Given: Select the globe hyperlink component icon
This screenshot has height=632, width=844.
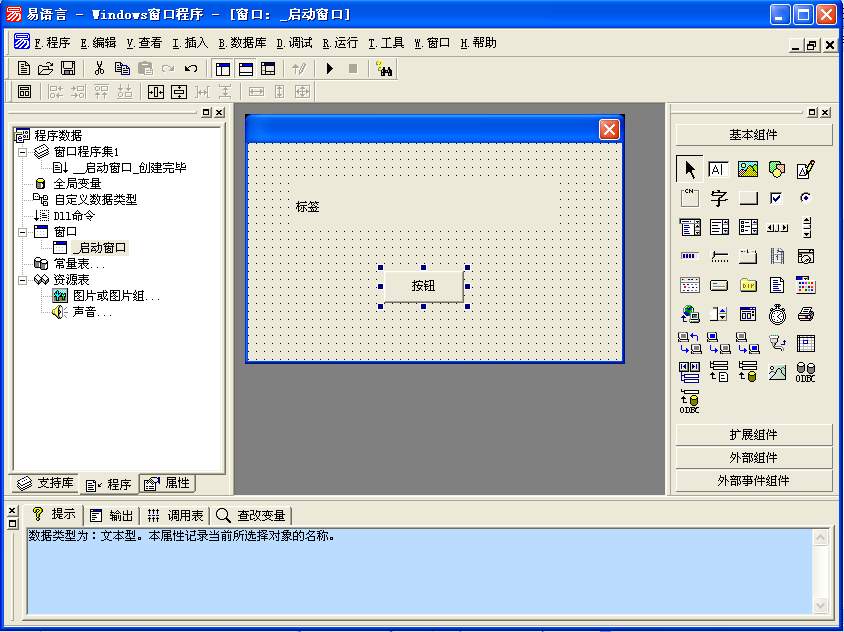Looking at the screenshot, I should click(690, 314).
